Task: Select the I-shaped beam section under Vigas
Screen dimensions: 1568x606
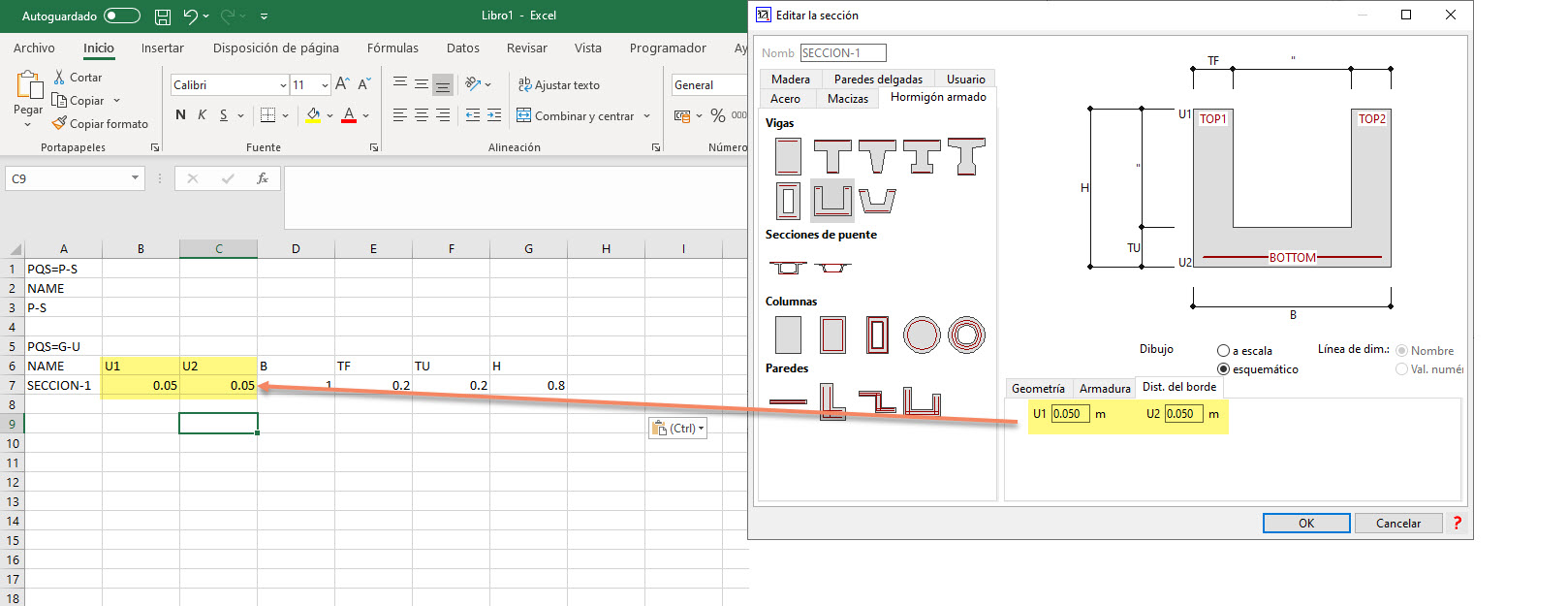Action: click(922, 156)
